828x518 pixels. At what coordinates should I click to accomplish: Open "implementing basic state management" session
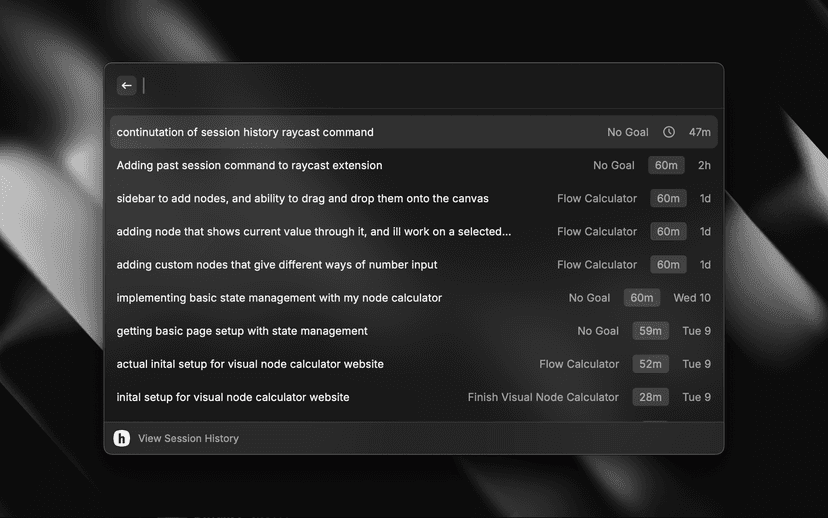tap(413, 298)
